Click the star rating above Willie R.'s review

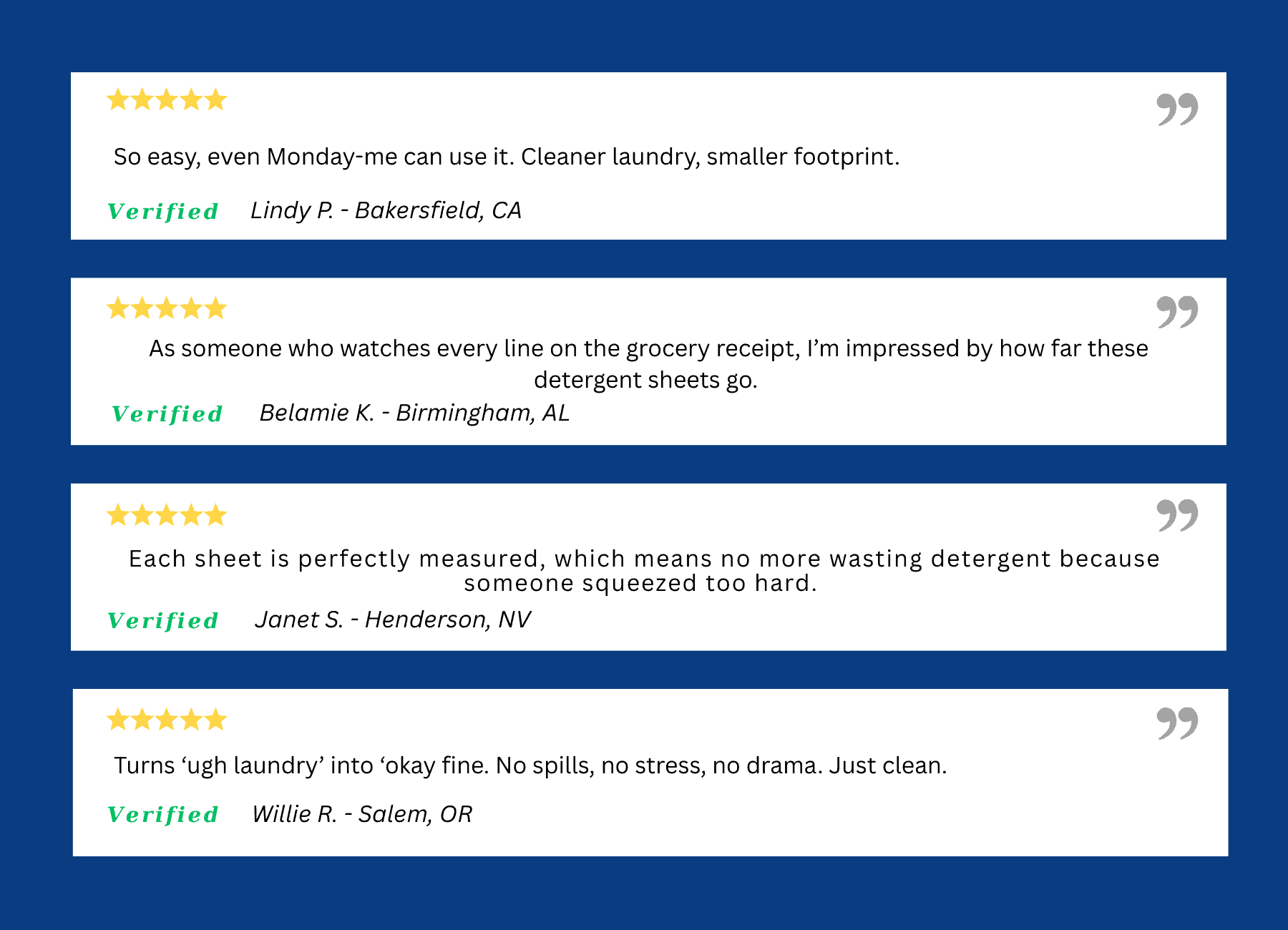[x=167, y=719]
